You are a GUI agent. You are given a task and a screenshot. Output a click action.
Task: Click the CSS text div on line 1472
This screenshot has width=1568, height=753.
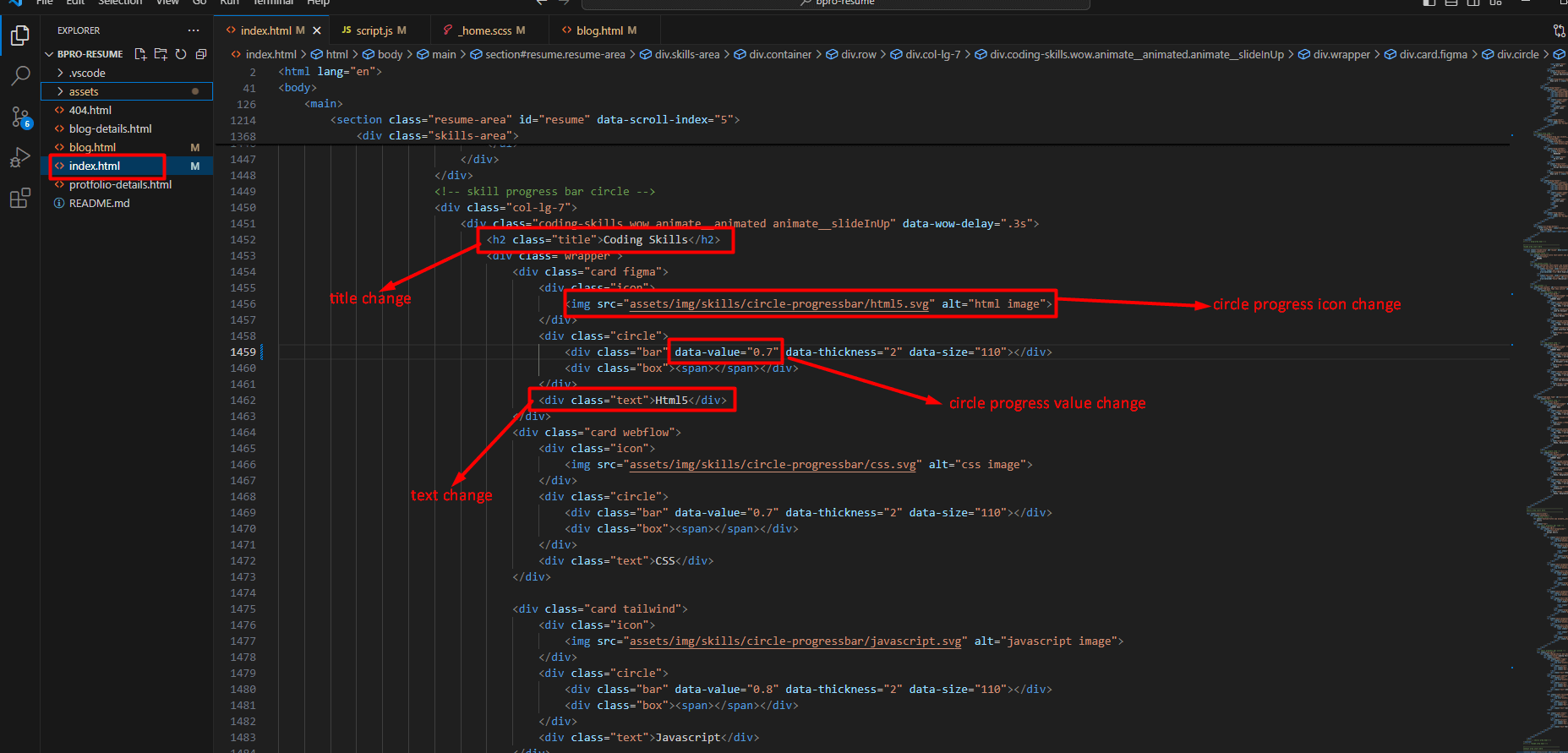(x=626, y=561)
